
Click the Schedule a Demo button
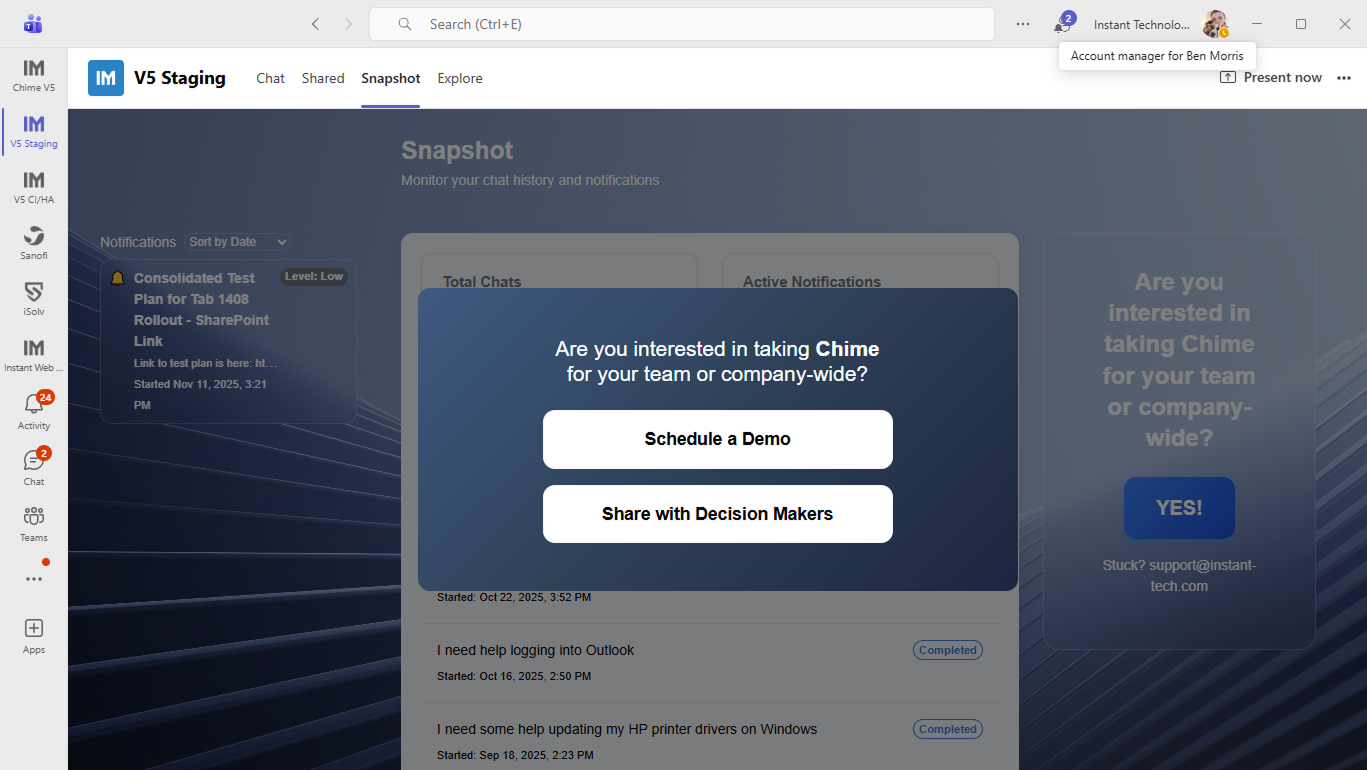[717, 439]
